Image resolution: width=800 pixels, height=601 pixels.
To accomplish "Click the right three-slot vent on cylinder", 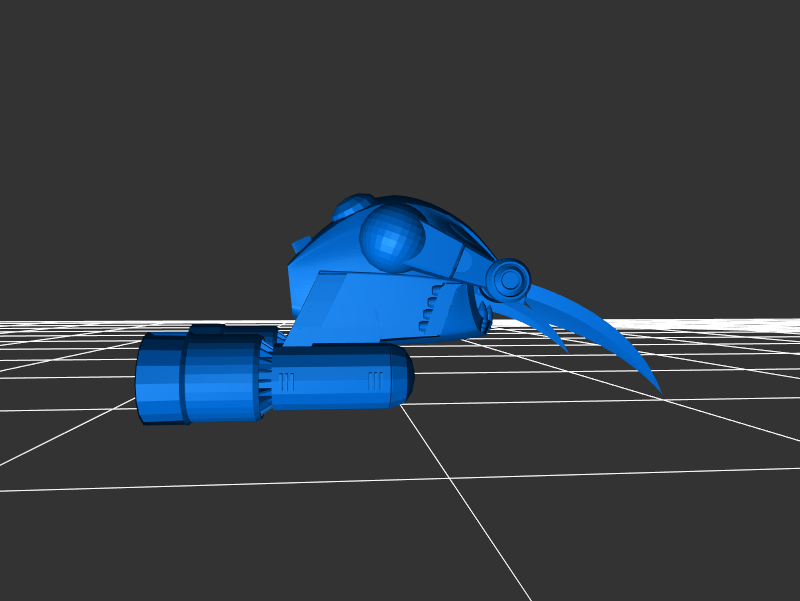I will pyautogui.click(x=376, y=380).
